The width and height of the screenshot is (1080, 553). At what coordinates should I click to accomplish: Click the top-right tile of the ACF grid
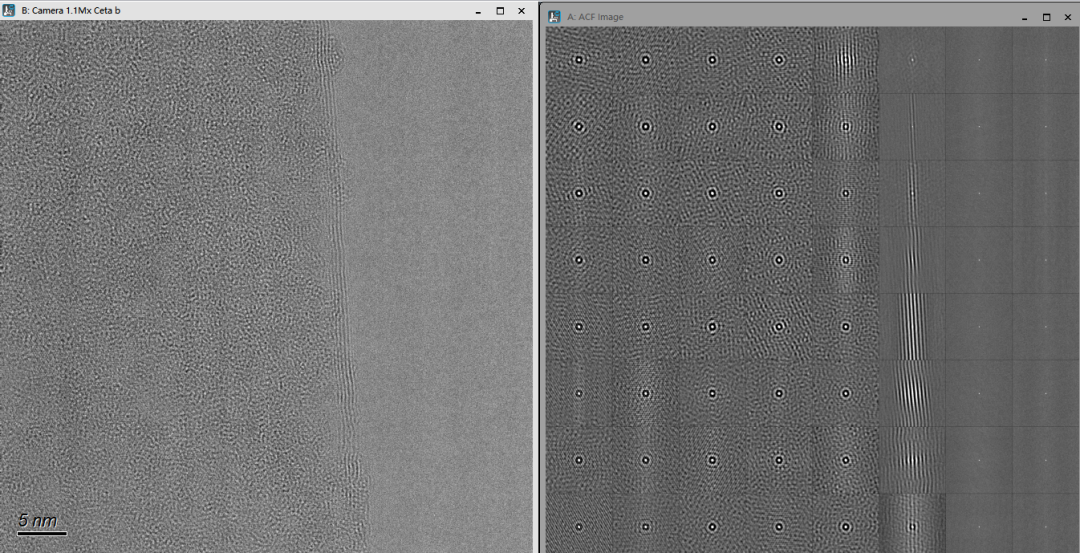click(1045, 60)
